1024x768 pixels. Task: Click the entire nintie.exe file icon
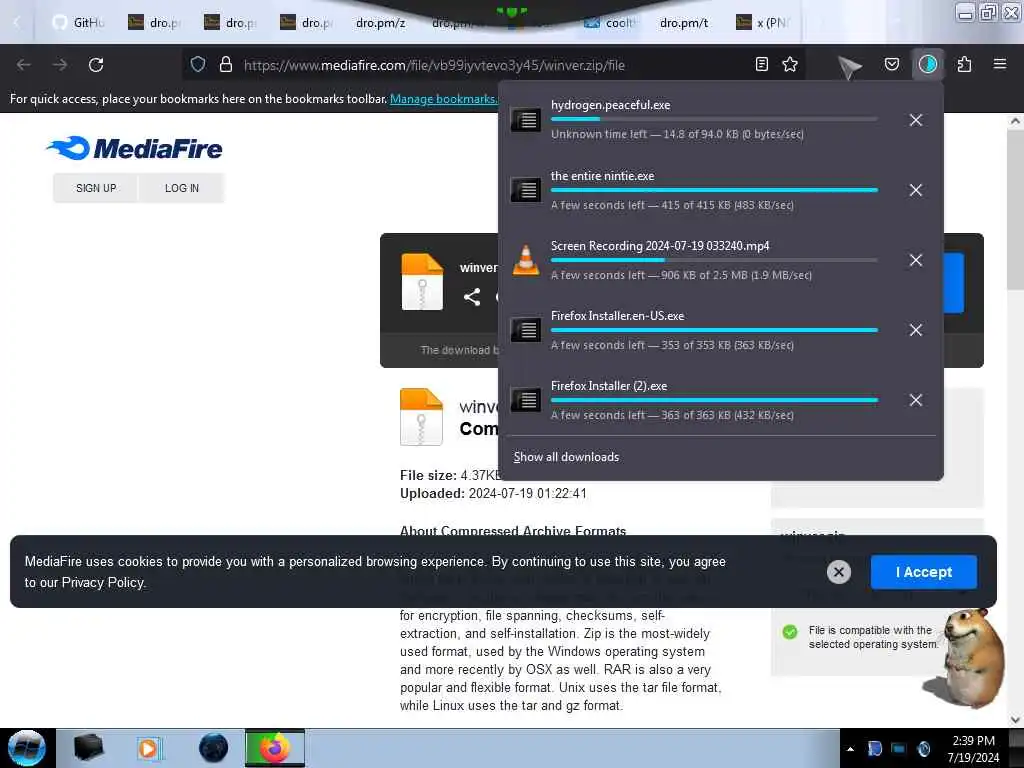[x=526, y=189]
